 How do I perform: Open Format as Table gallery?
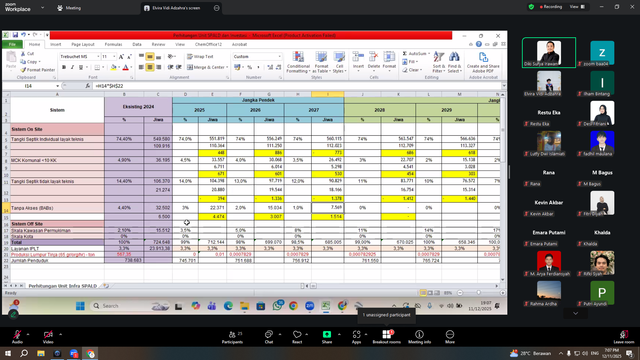click(x=321, y=62)
